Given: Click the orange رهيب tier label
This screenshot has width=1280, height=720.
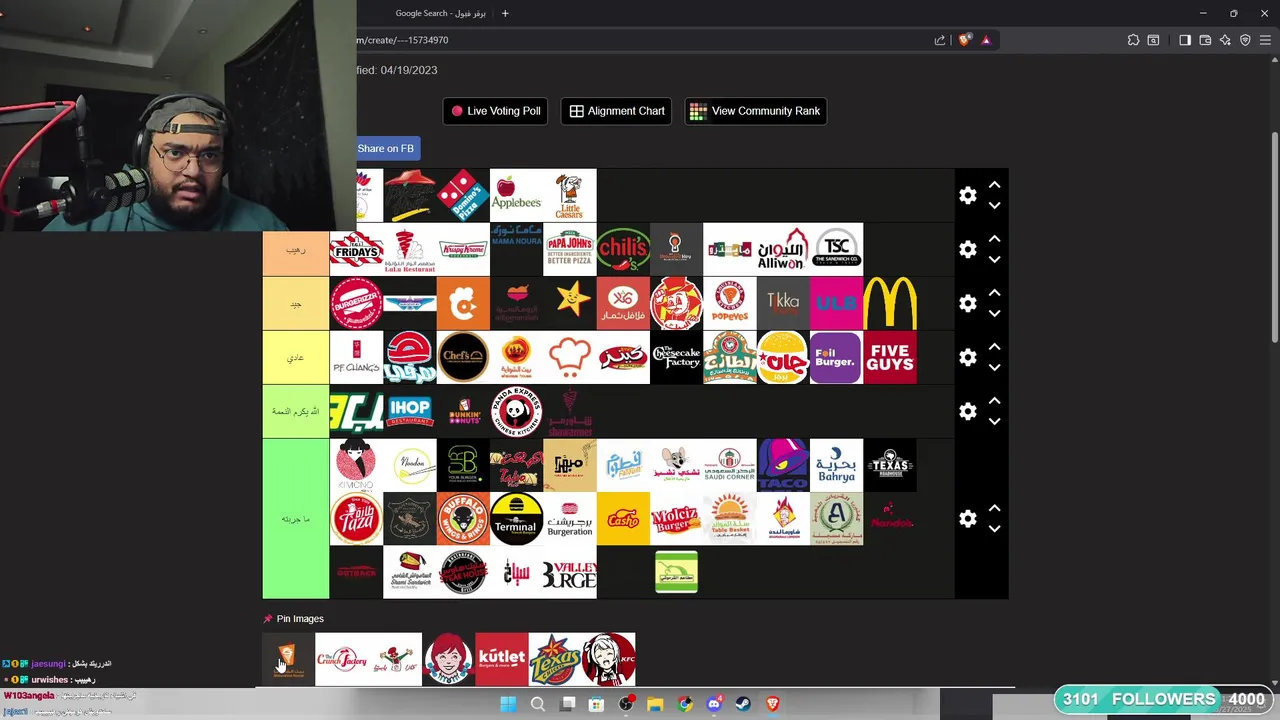Looking at the screenshot, I should [x=296, y=249].
